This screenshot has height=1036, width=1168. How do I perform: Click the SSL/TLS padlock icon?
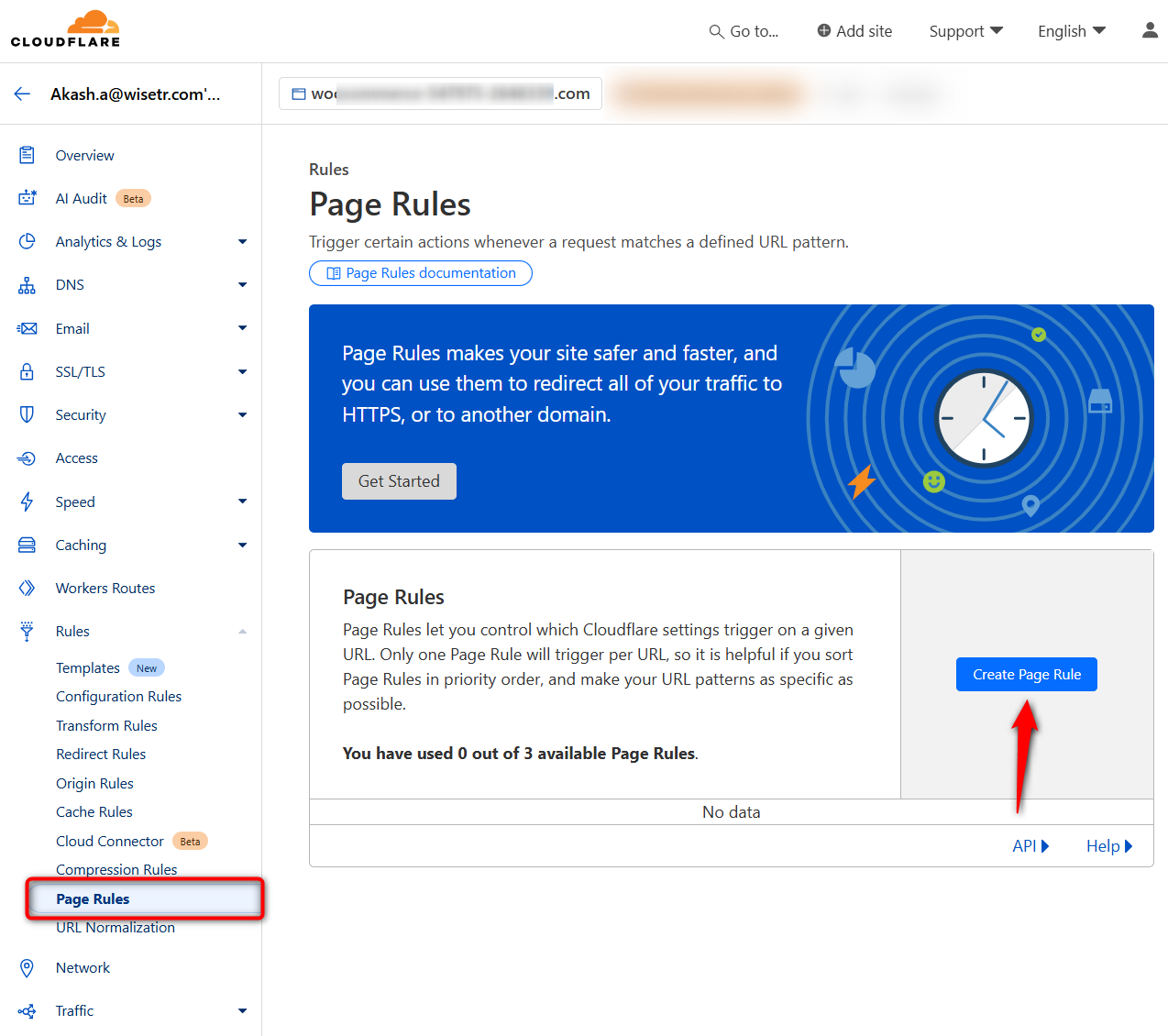(x=28, y=371)
